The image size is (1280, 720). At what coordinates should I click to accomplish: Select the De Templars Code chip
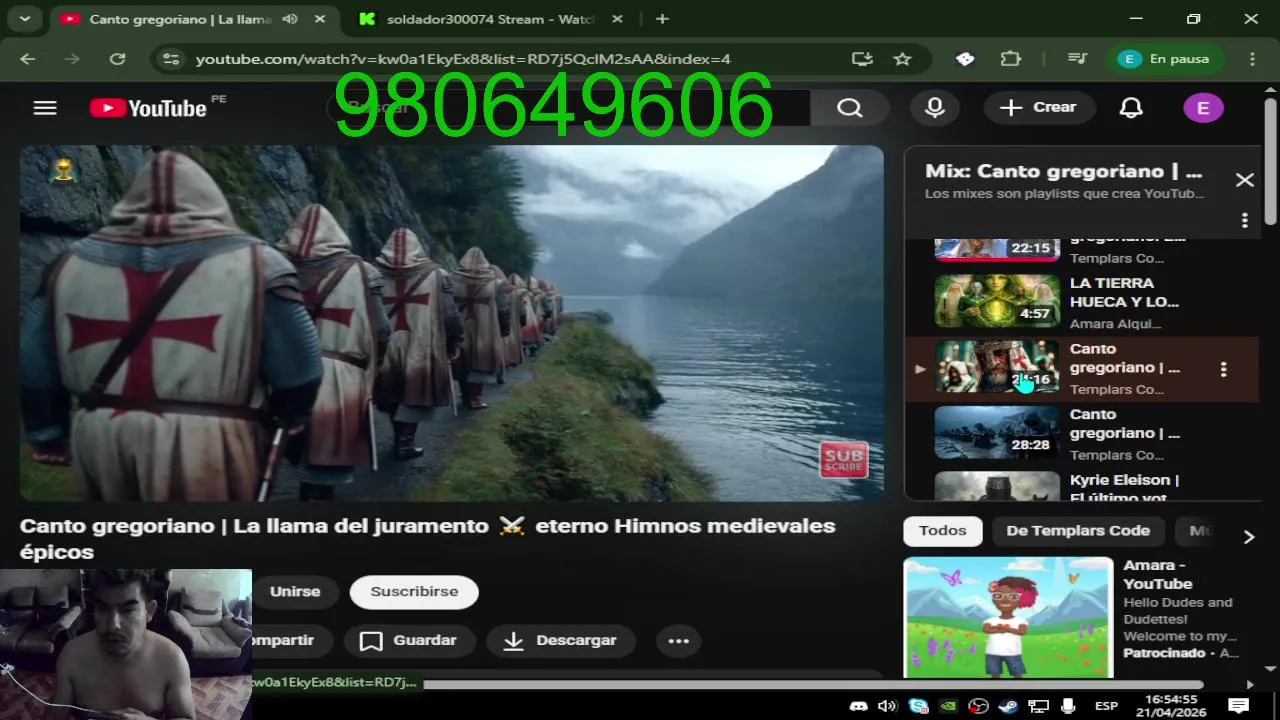[x=1078, y=531]
